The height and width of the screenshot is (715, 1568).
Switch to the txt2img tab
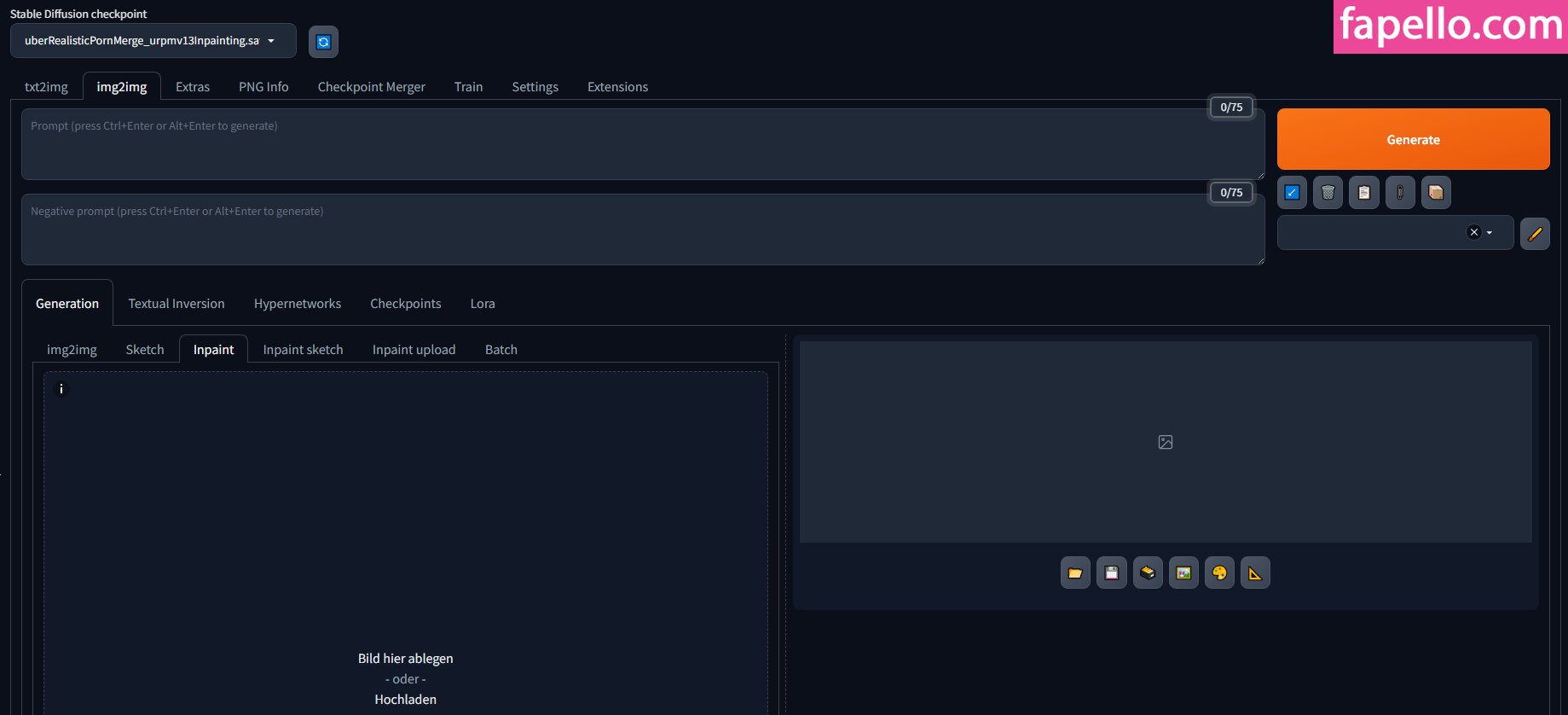coord(46,87)
